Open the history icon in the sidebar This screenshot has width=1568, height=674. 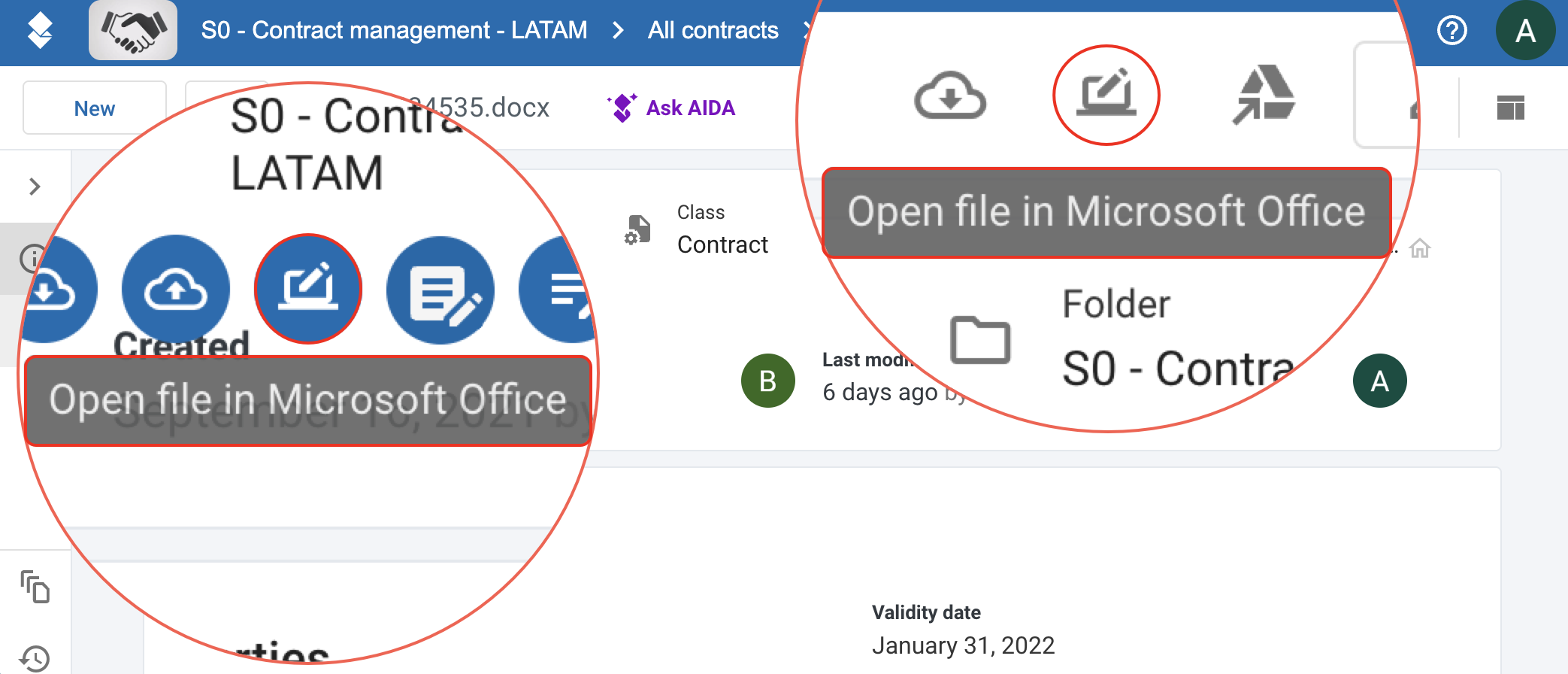coord(35,659)
